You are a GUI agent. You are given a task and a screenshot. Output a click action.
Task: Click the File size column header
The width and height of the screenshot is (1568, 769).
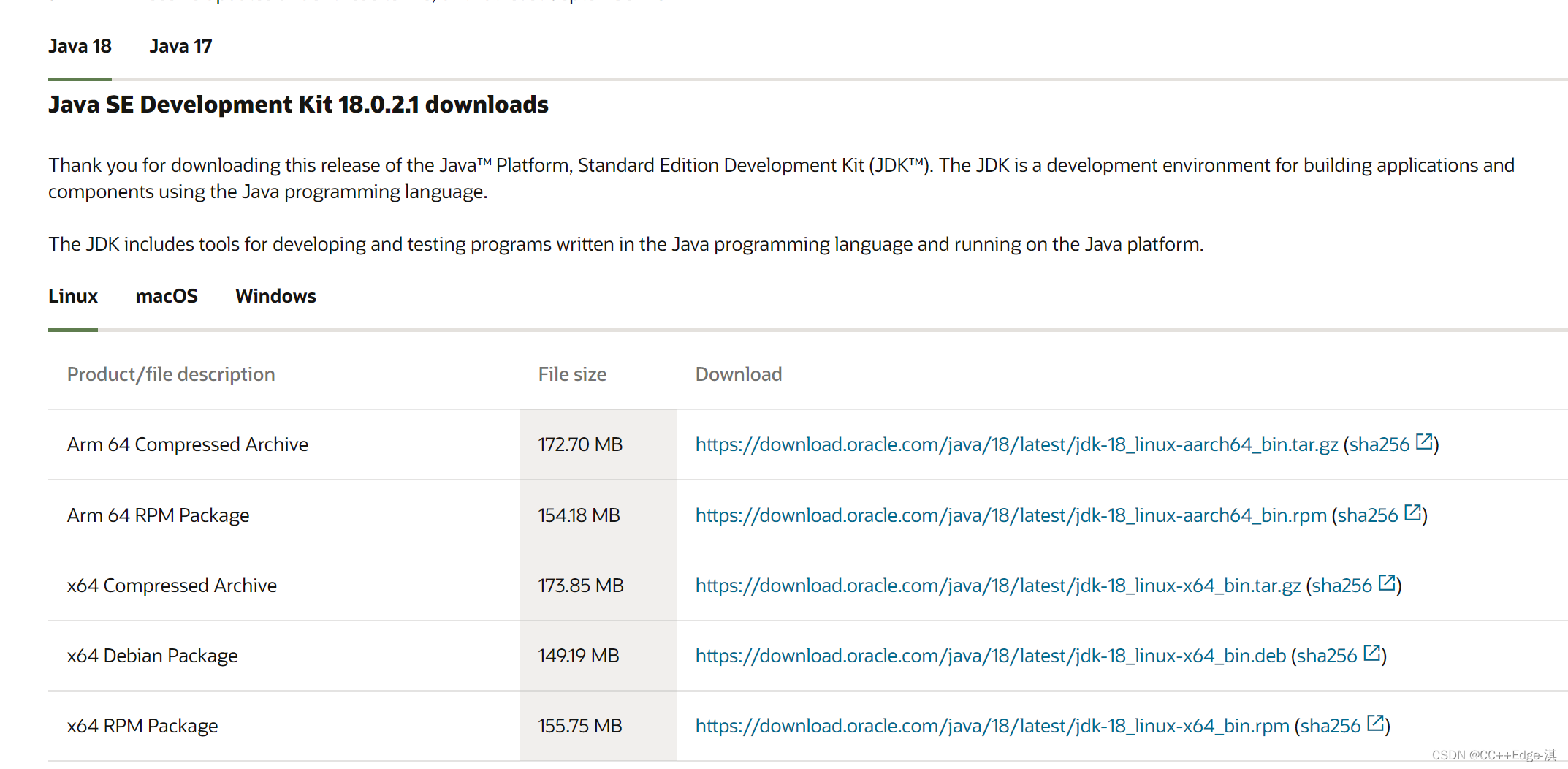tap(572, 374)
